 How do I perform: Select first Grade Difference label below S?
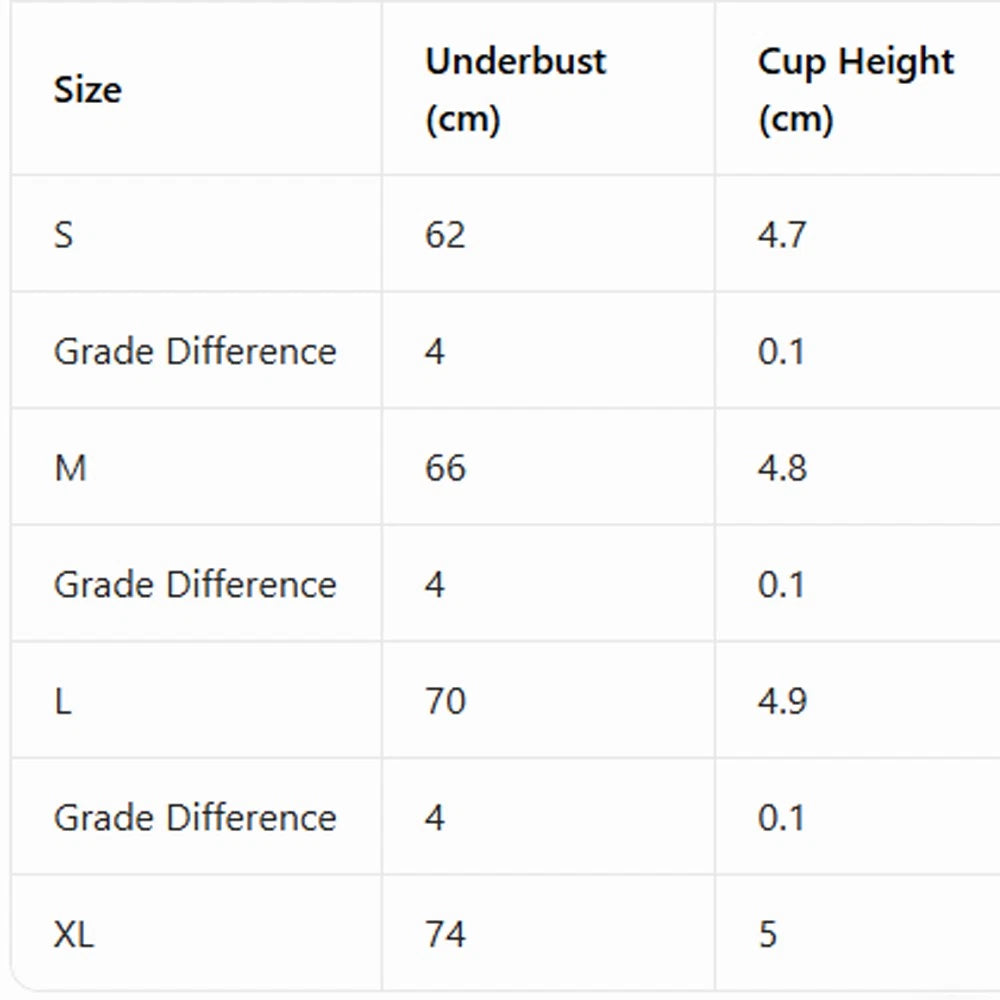click(195, 351)
